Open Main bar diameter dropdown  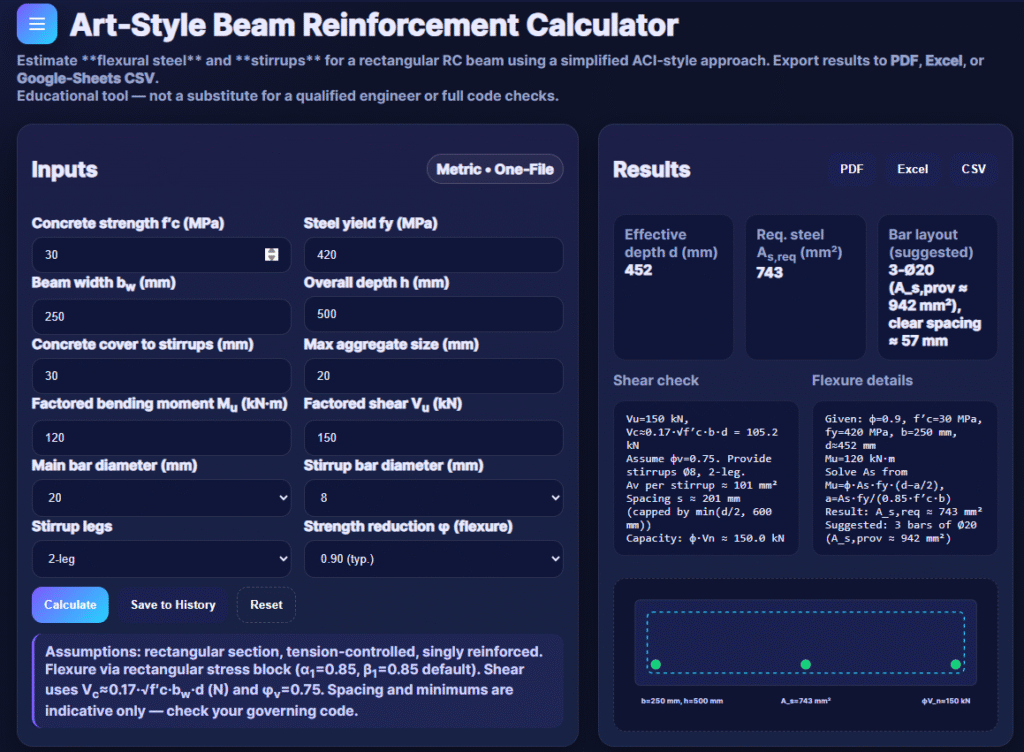pos(161,498)
